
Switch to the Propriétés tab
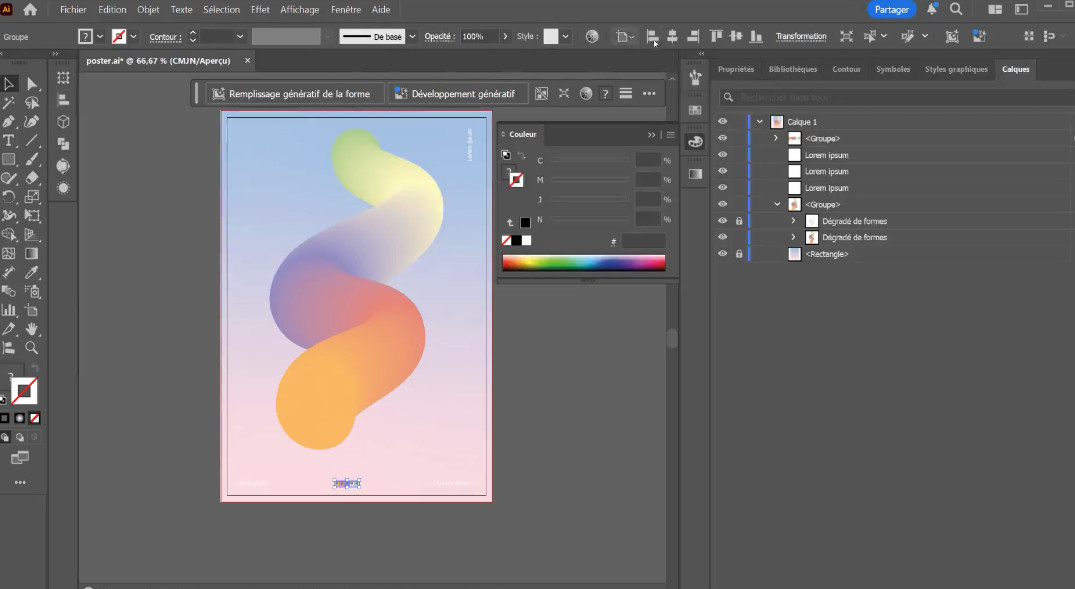[735, 69]
